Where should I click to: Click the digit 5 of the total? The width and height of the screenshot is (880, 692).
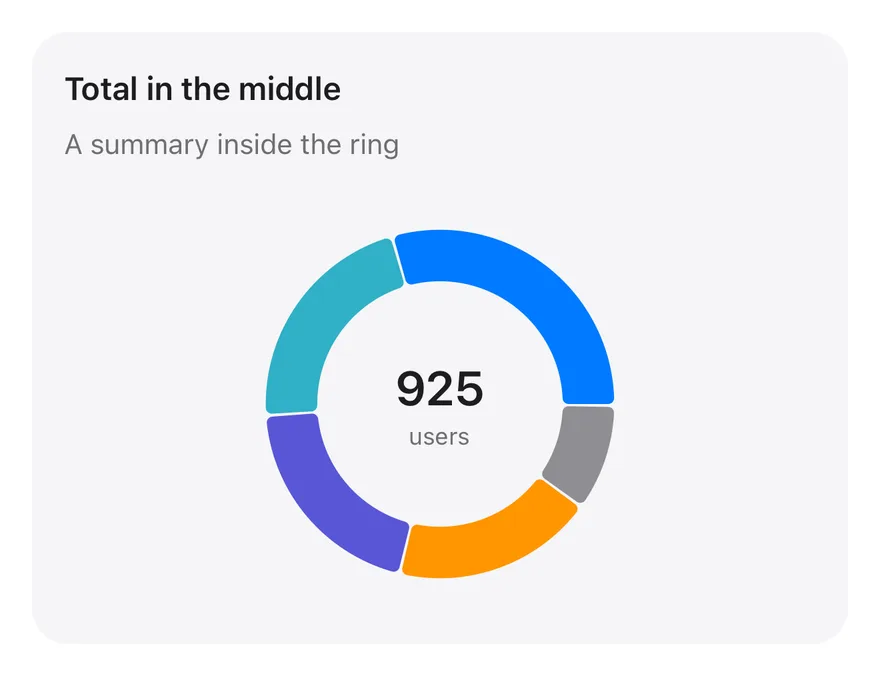[x=469, y=389]
